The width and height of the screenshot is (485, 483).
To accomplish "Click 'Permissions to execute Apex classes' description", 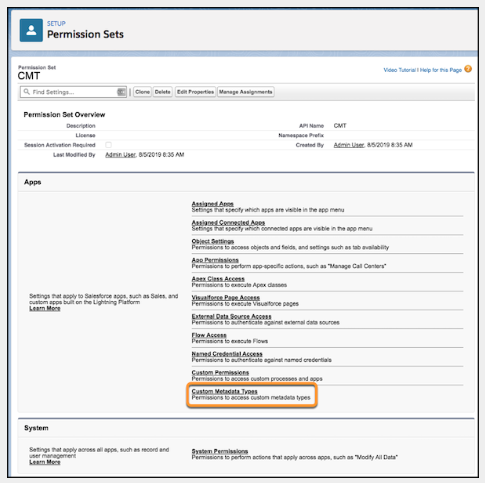I will click(x=239, y=285).
